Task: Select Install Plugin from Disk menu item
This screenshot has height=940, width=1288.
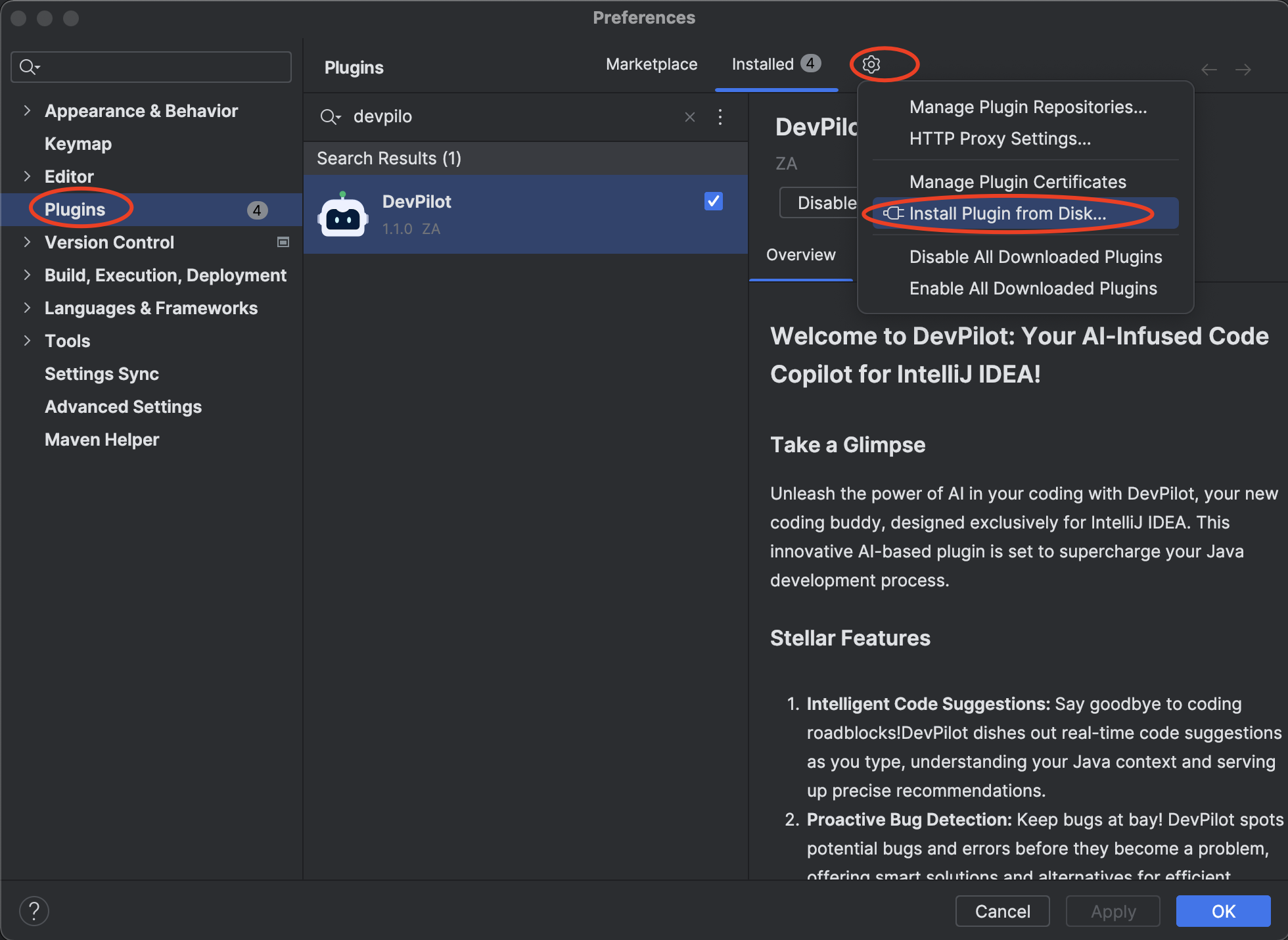Action: point(1007,214)
